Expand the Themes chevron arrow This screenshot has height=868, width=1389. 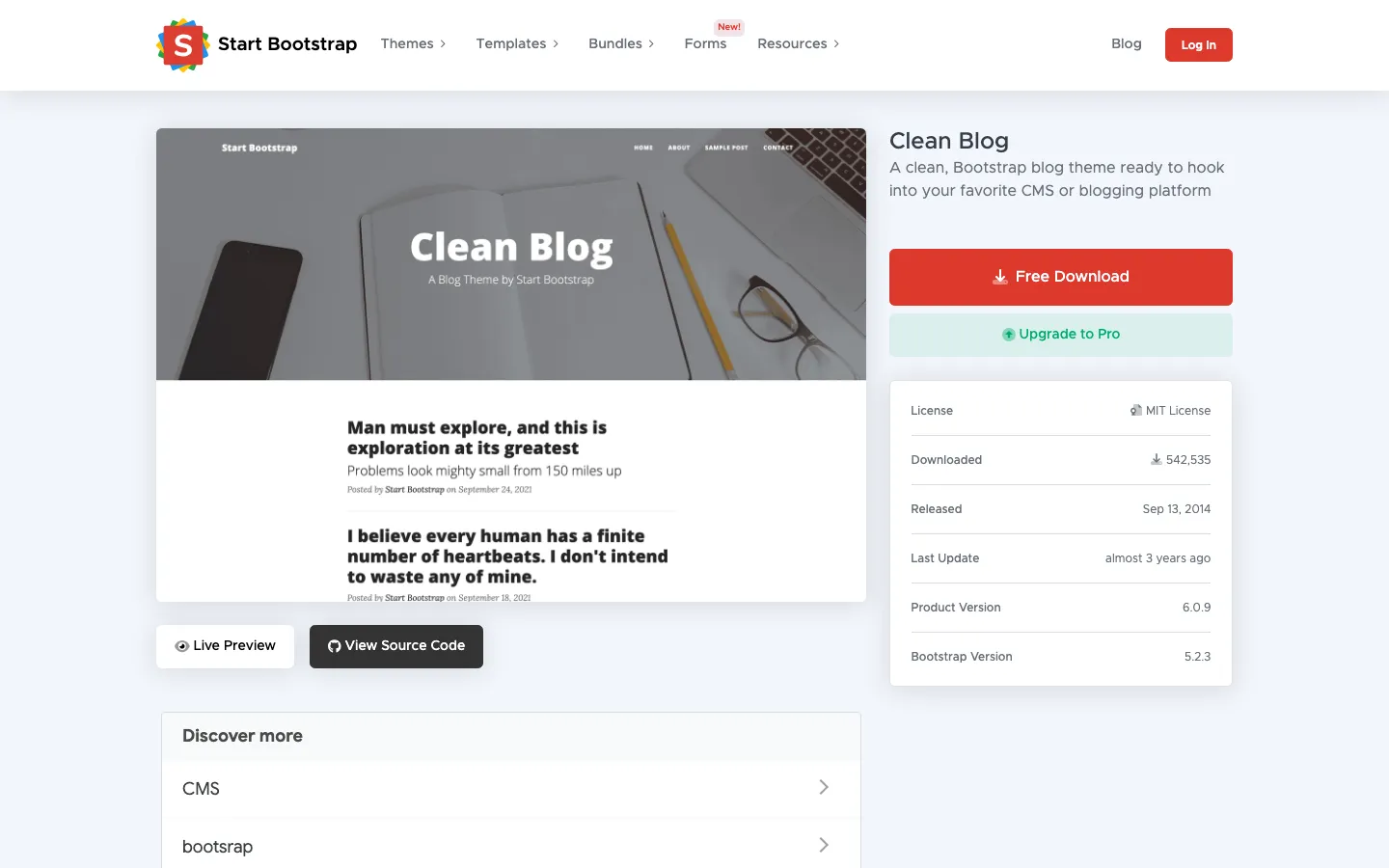[443, 44]
